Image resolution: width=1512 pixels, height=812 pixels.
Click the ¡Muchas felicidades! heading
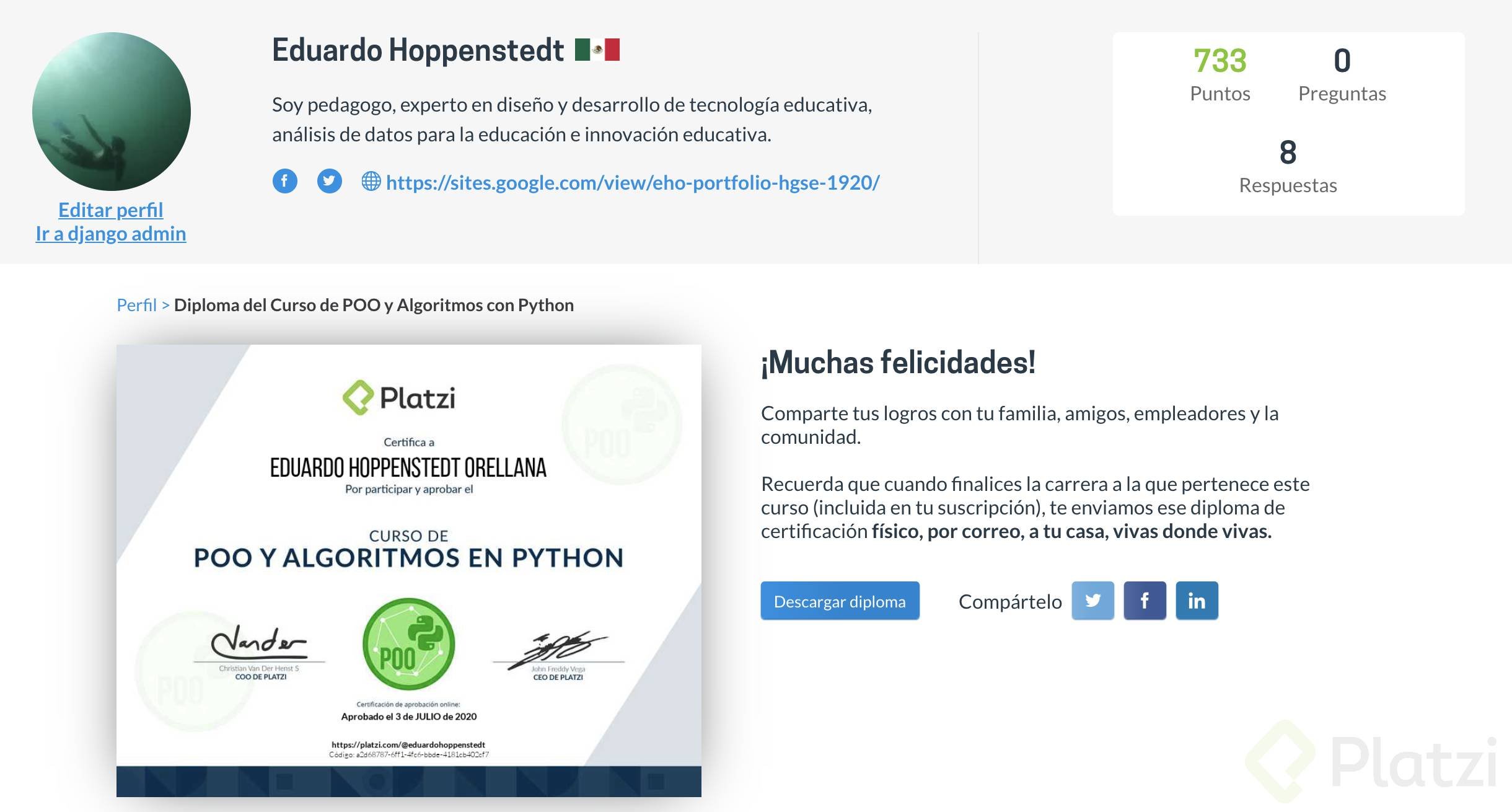pyautogui.click(x=899, y=363)
